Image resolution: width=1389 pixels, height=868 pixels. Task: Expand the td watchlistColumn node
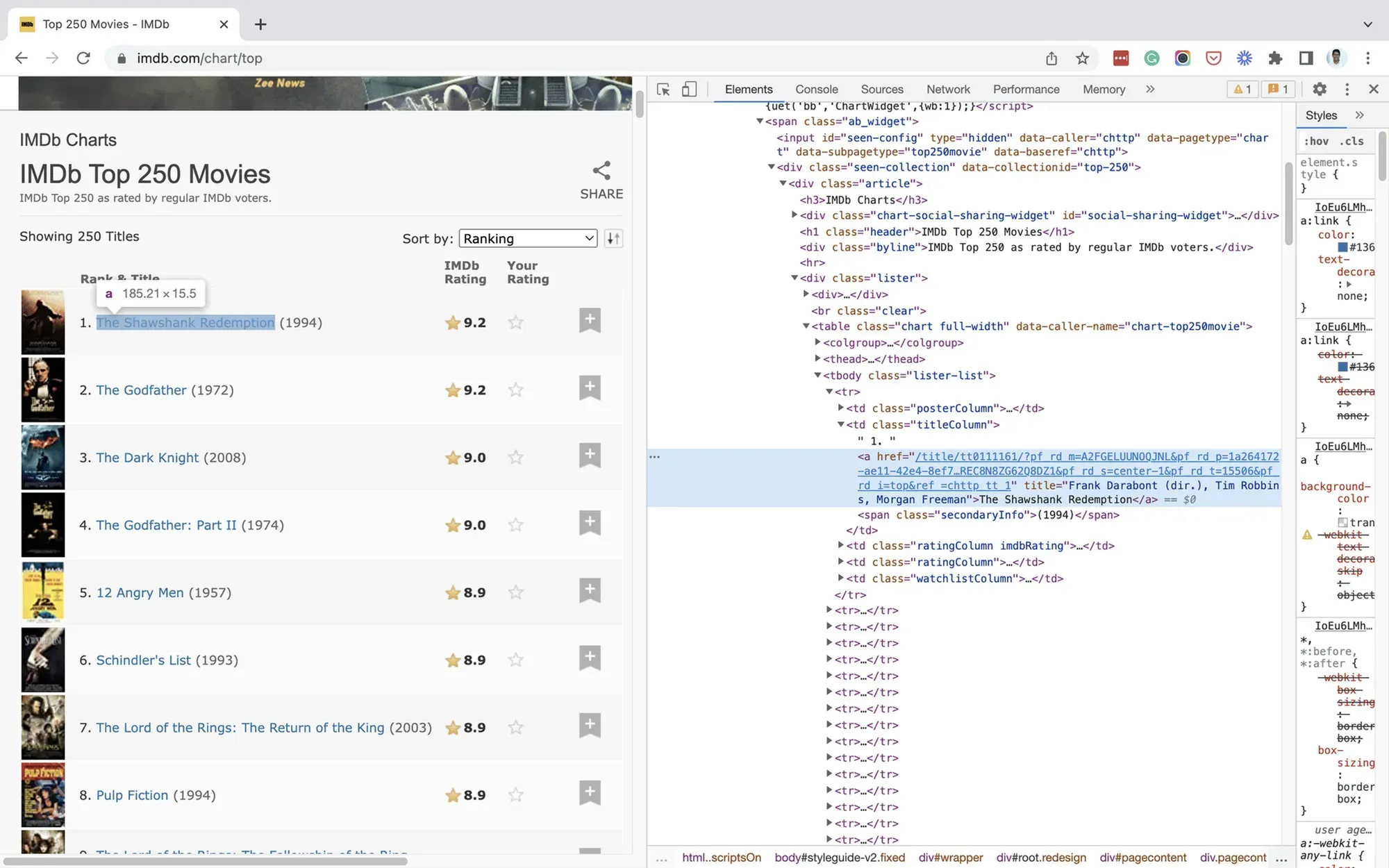pyautogui.click(x=840, y=578)
